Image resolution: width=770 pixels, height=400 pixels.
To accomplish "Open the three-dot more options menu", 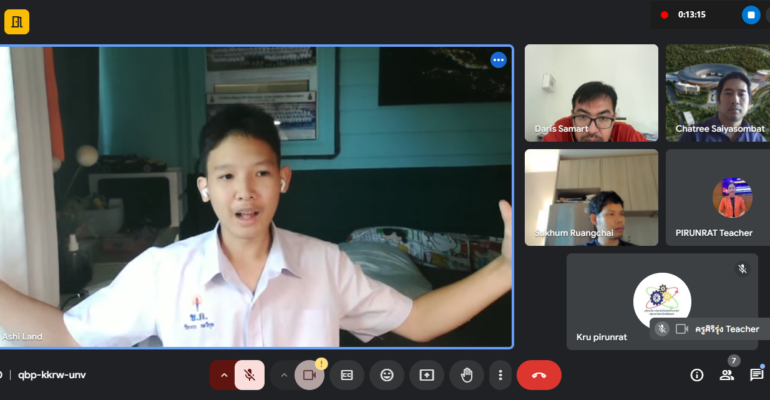I will point(500,375).
